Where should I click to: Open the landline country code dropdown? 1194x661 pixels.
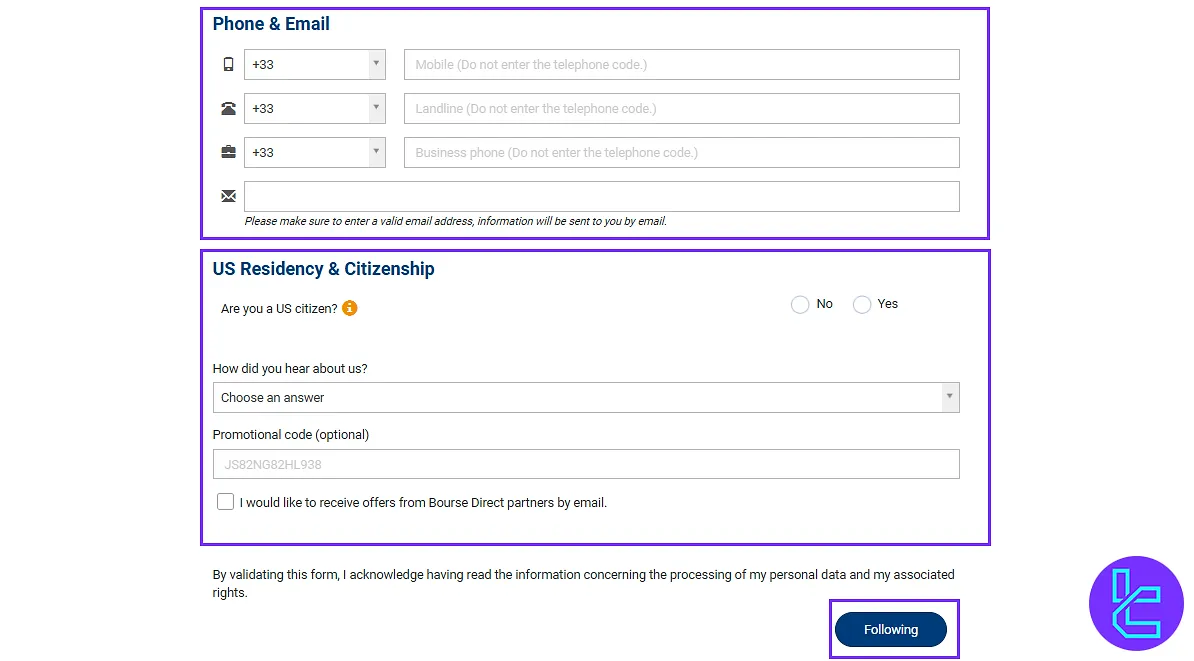pos(377,107)
